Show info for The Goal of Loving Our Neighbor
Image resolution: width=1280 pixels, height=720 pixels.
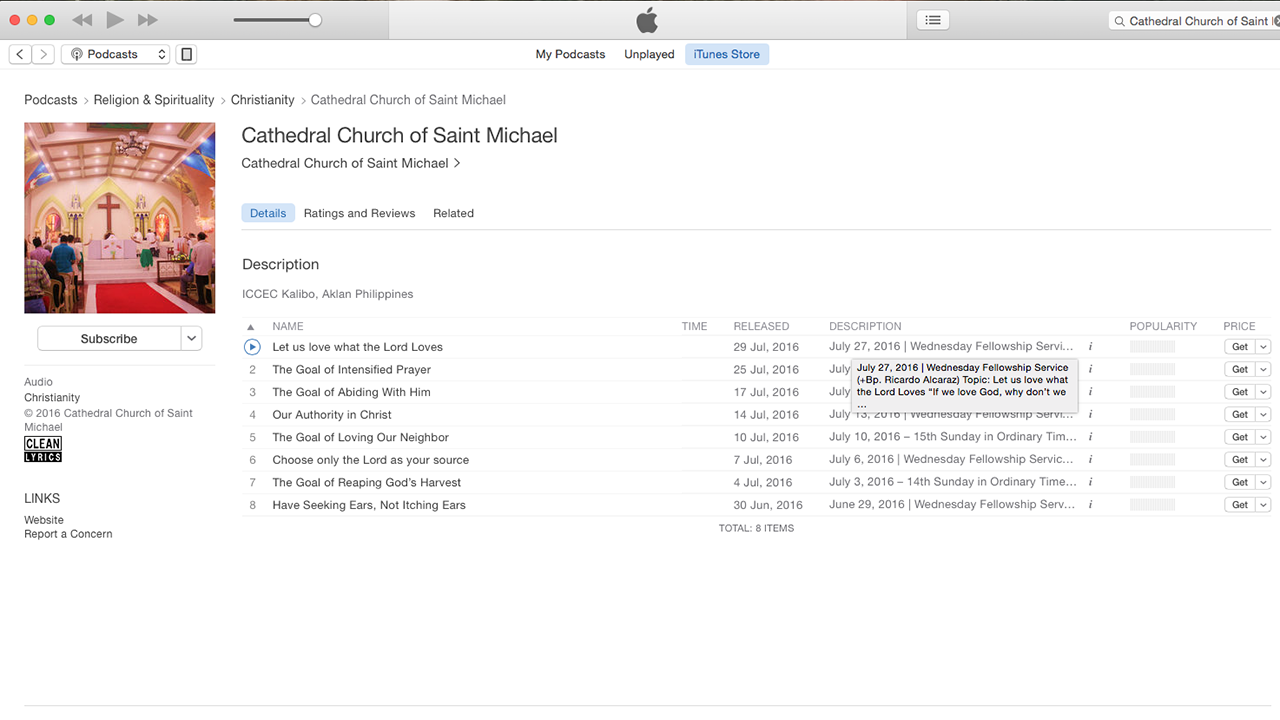1090,437
